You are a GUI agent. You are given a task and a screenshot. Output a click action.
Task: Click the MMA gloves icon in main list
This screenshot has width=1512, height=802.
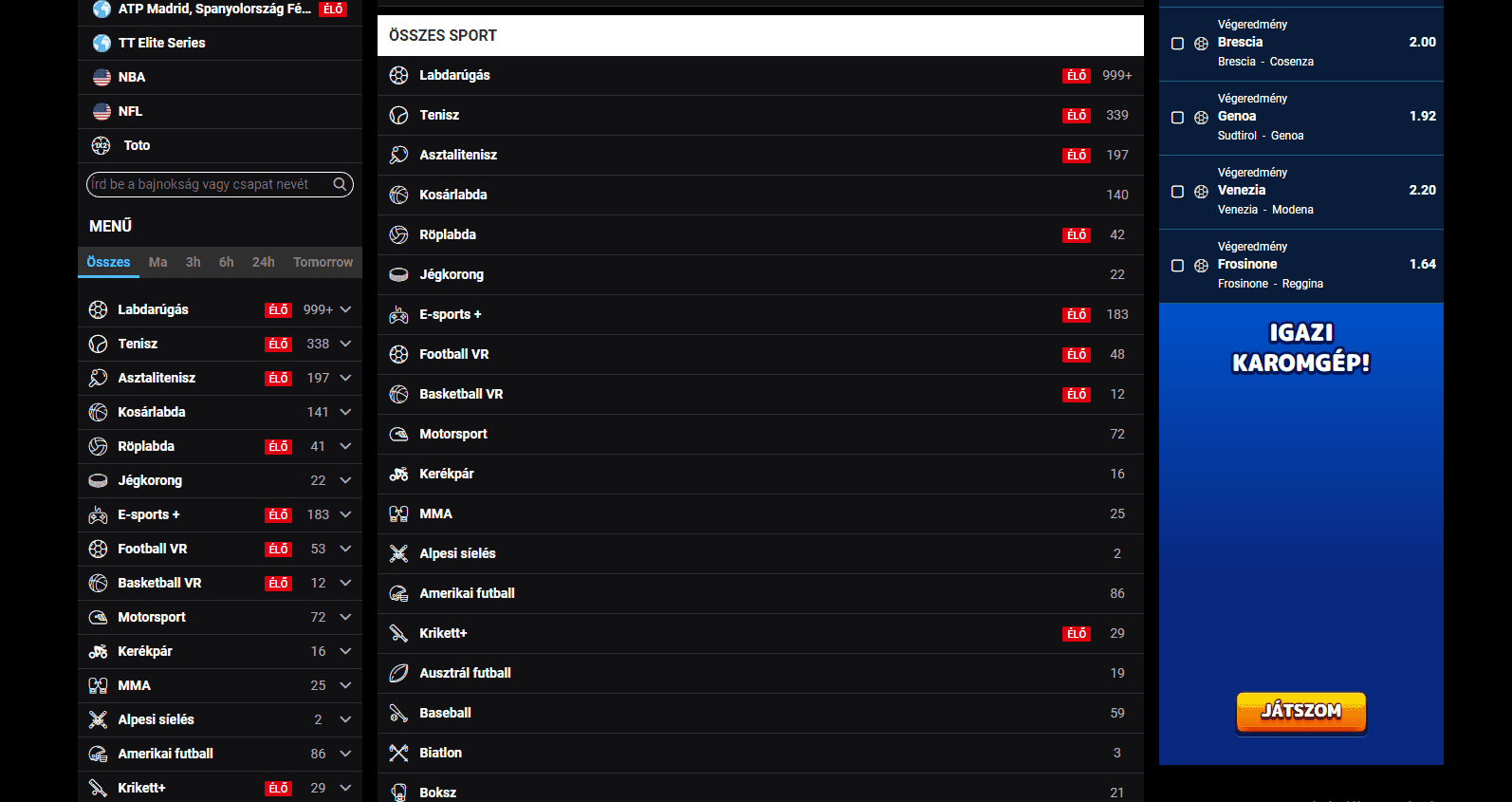point(398,513)
